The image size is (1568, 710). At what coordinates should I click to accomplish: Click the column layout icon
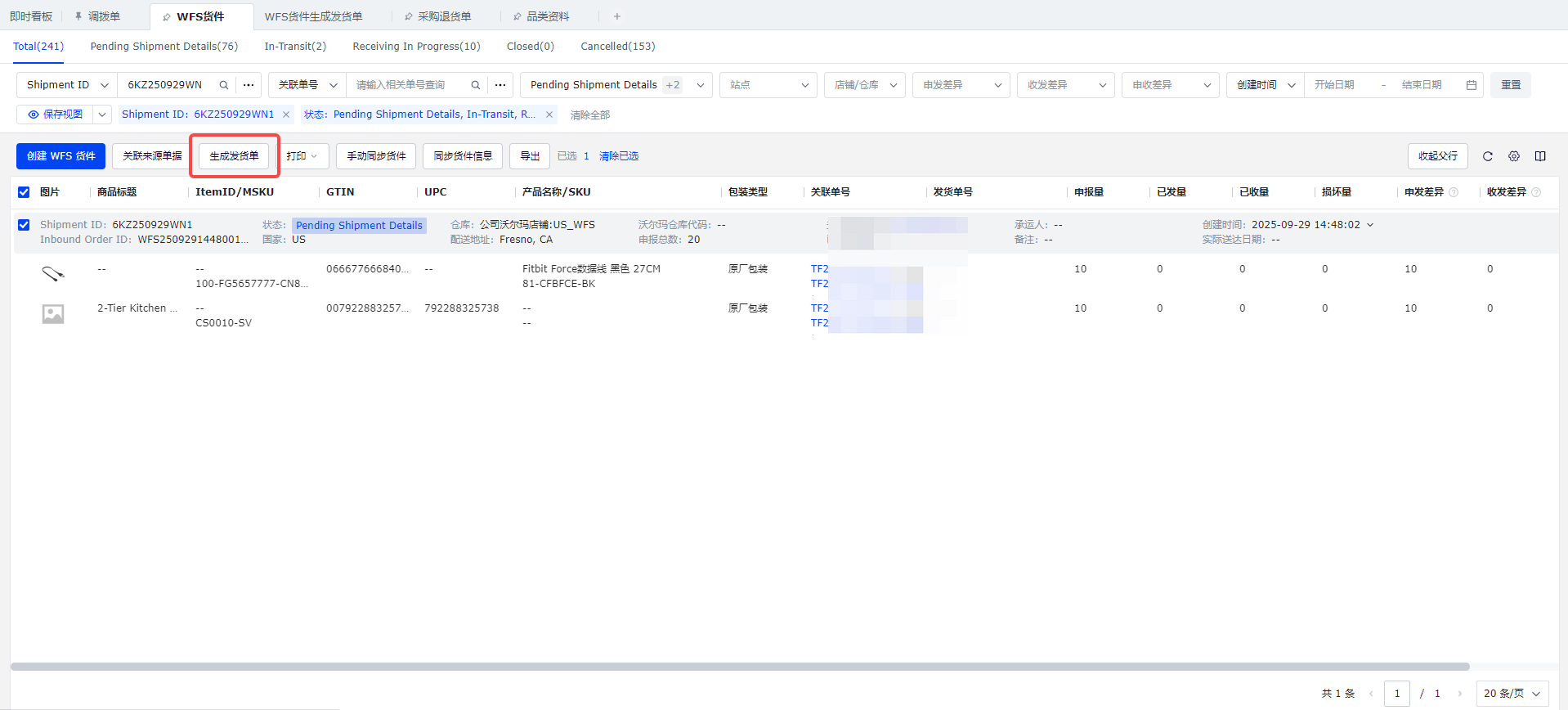coord(1540,156)
